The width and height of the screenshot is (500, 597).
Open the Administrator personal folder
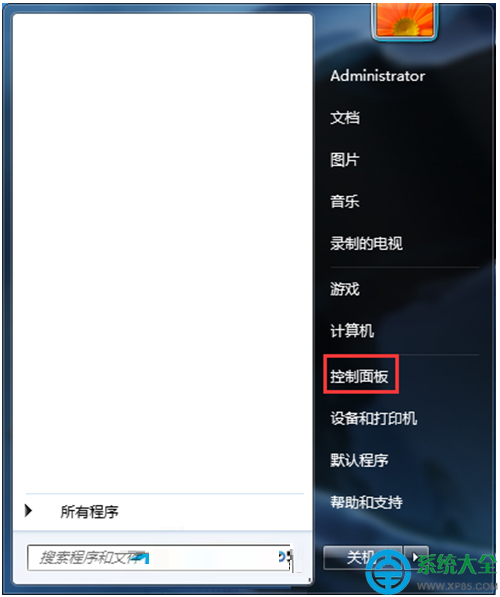point(377,76)
